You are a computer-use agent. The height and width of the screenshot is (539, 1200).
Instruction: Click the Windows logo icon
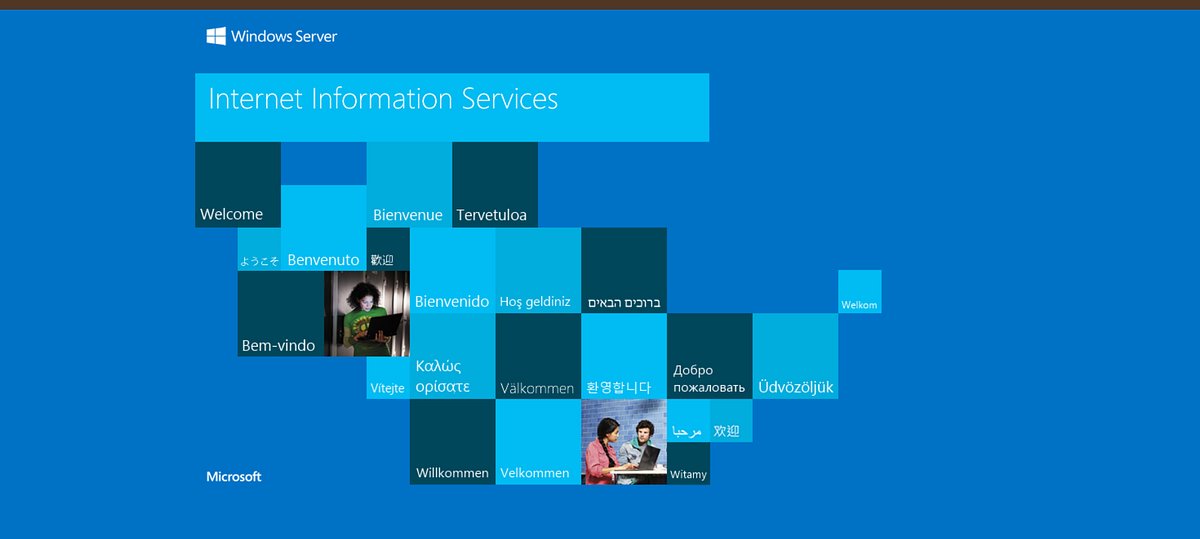pos(215,36)
